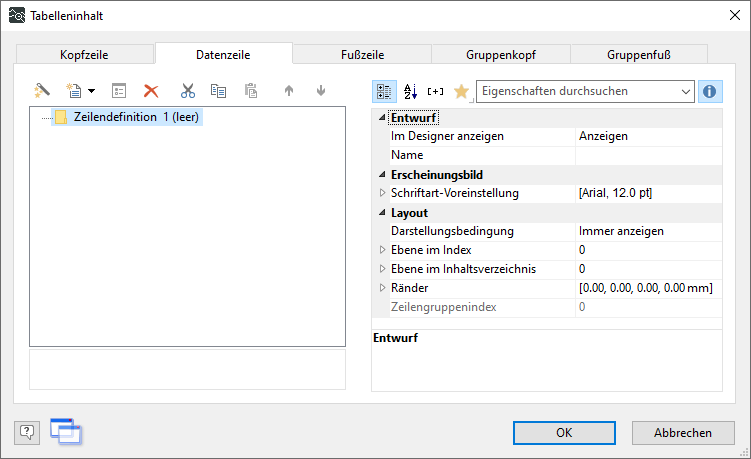Cut selection with the scissors icon
This screenshot has height=459, width=751.
[x=188, y=91]
